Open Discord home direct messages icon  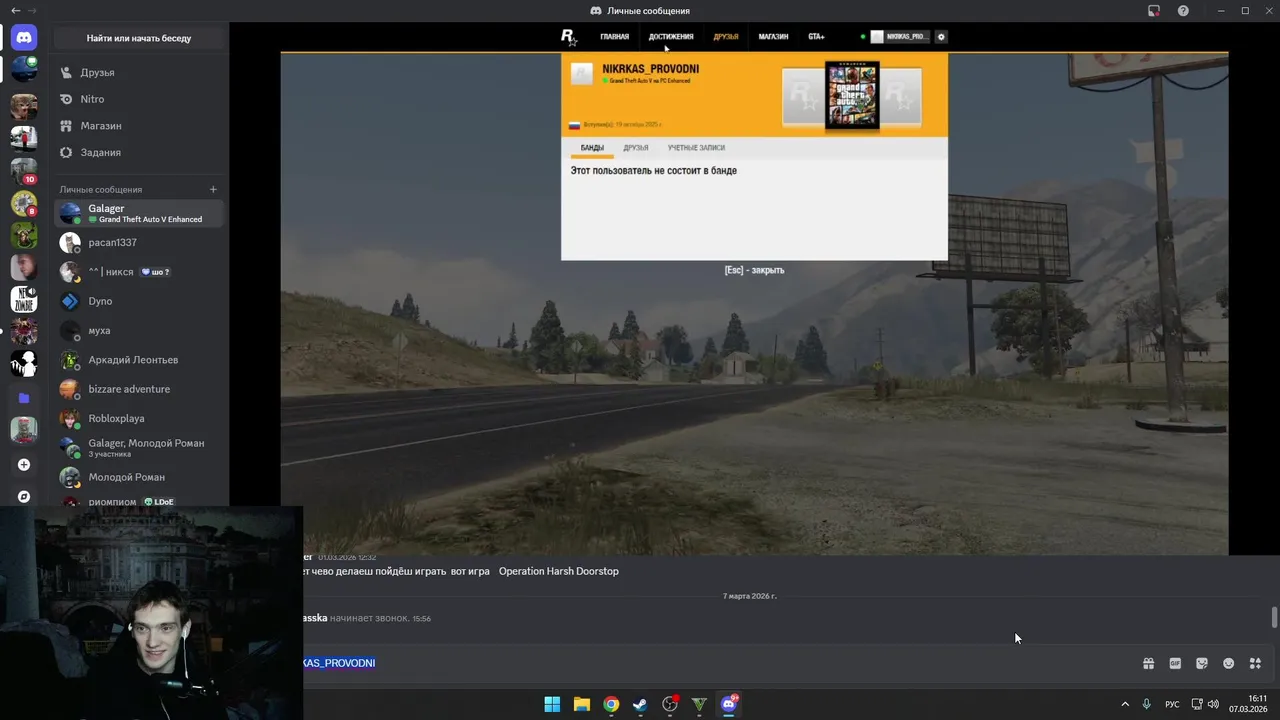pos(24,38)
